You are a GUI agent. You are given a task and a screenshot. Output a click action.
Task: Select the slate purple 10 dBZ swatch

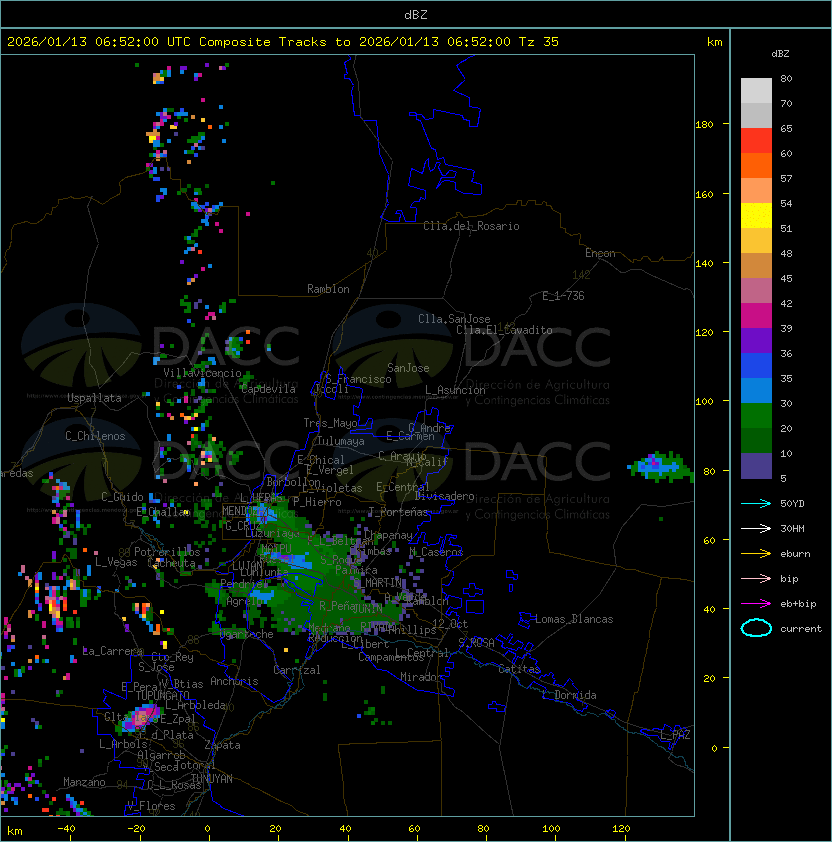[756, 466]
